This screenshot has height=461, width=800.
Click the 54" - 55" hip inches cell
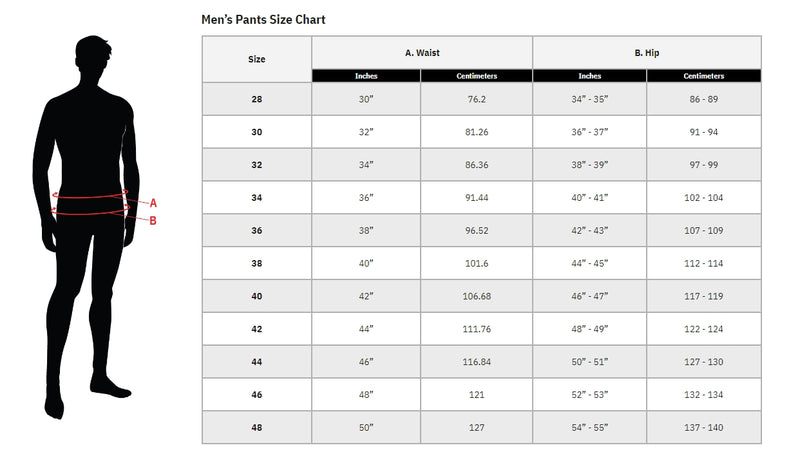click(x=590, y=427)
